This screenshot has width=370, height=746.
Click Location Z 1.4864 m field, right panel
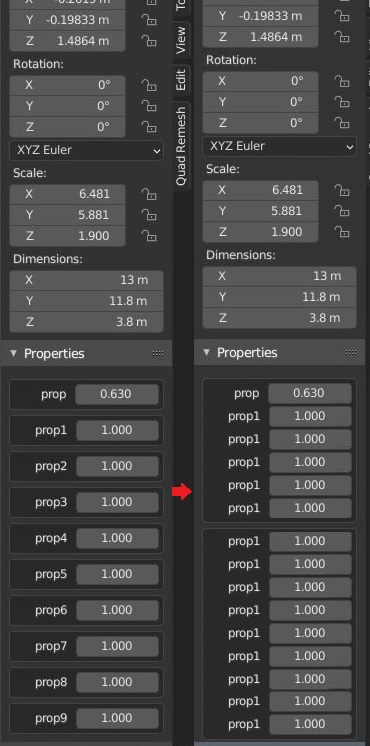(261, 37)
